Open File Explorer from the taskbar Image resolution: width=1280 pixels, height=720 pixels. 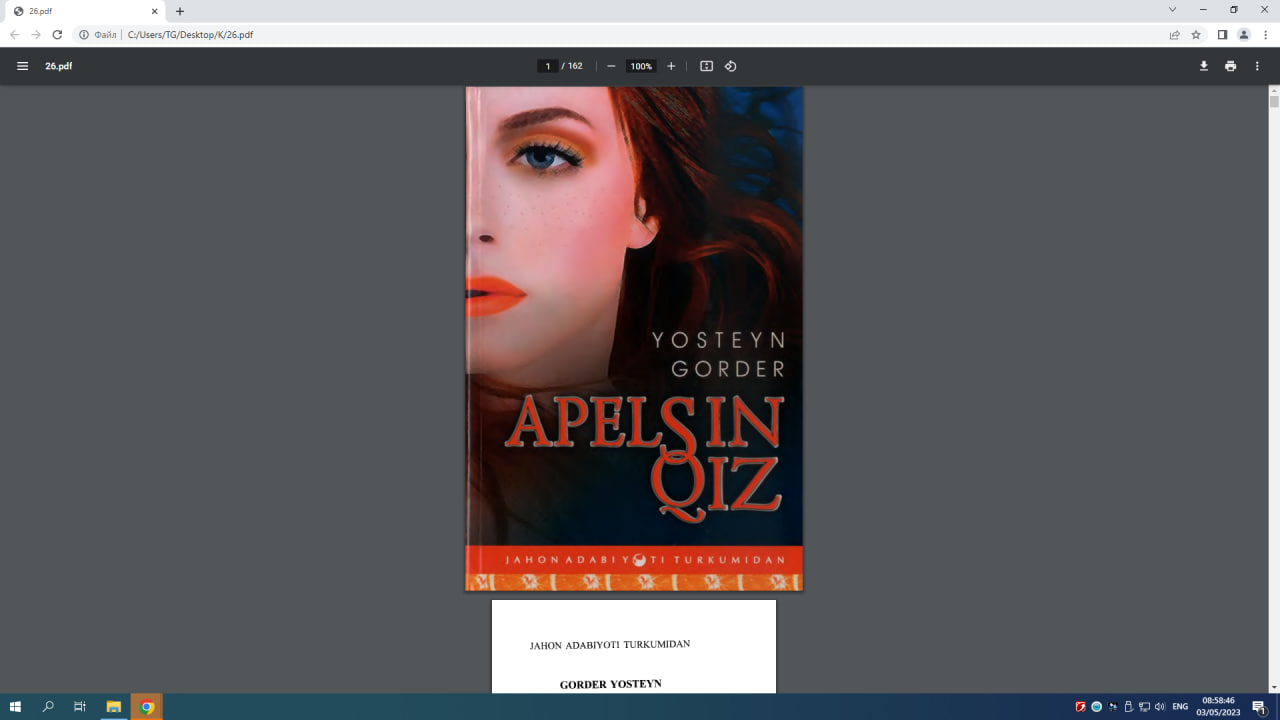tap(114, 707)
